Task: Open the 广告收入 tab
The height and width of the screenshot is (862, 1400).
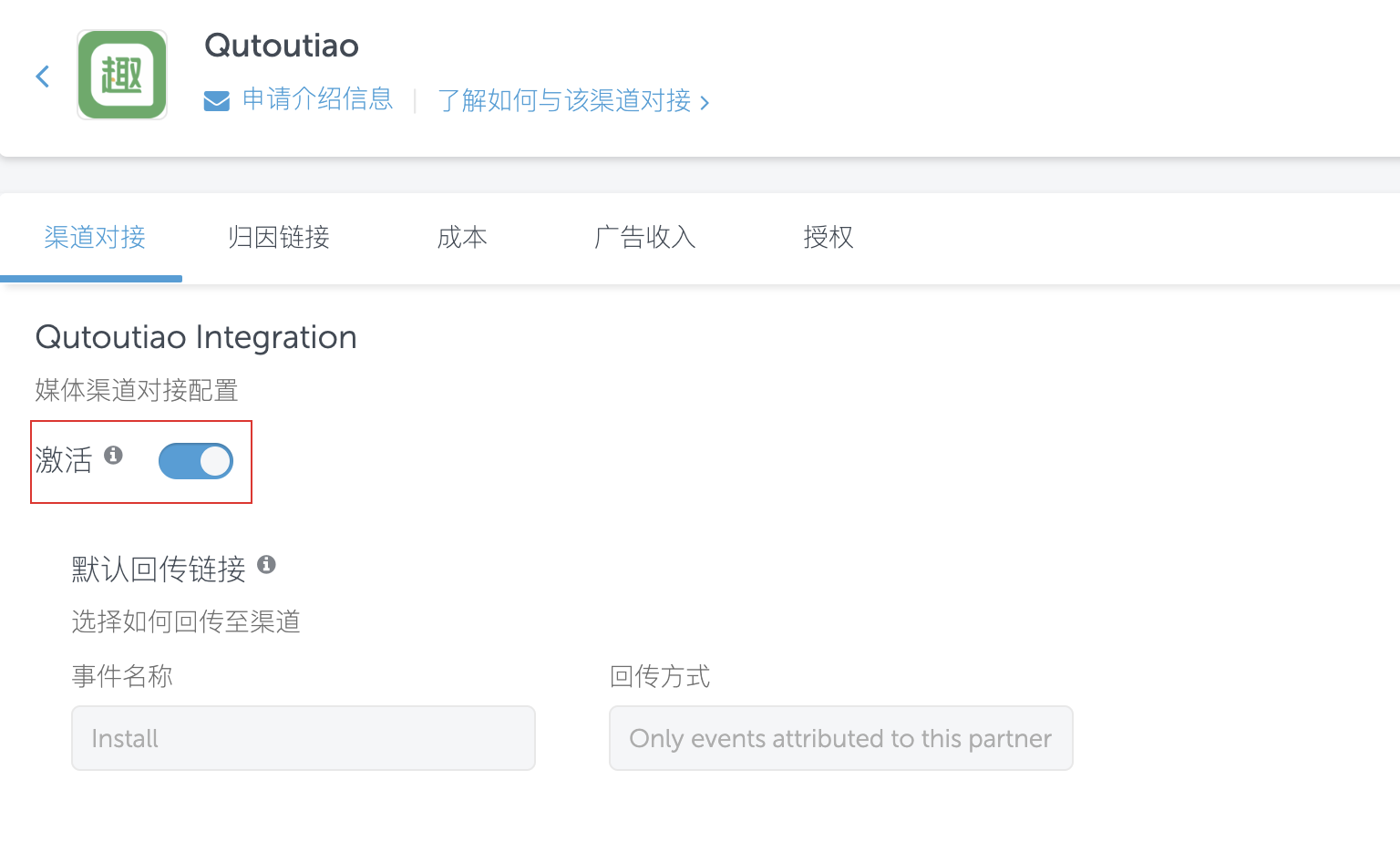Action: click(645, 238)
